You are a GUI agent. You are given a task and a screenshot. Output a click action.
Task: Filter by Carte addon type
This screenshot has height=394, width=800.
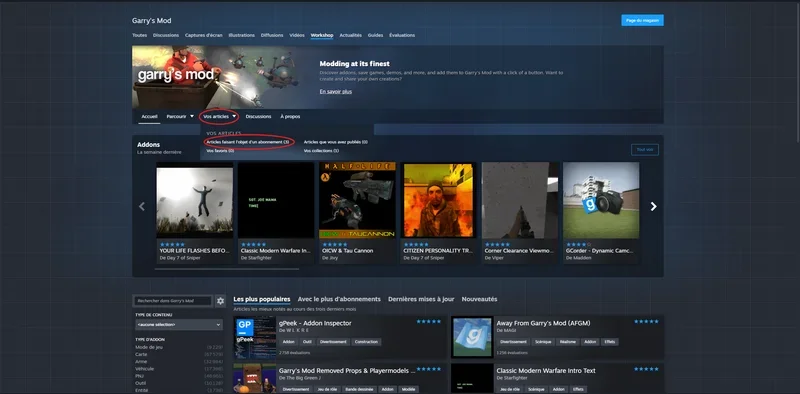[x=179, y=354]
